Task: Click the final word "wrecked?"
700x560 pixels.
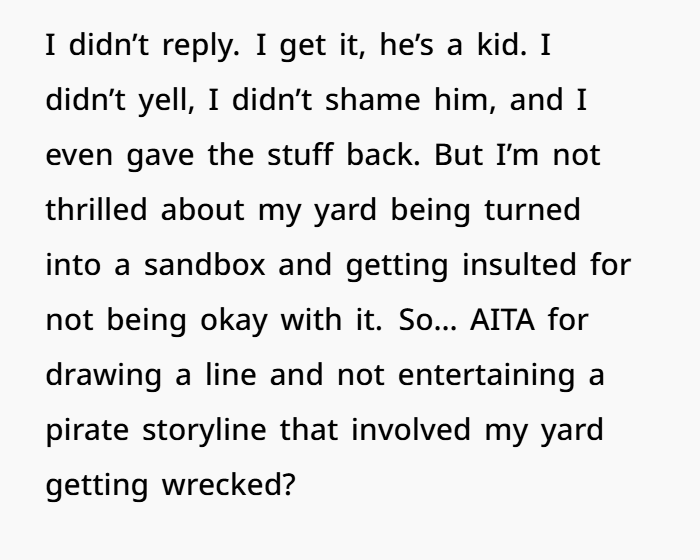Action: [x=229, y=485]
